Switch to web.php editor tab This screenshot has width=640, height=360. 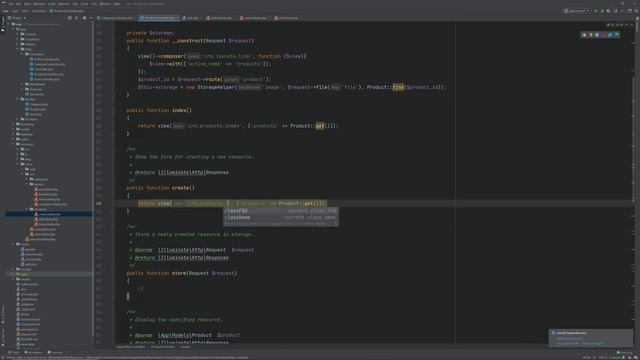click(x=191, y=18)
